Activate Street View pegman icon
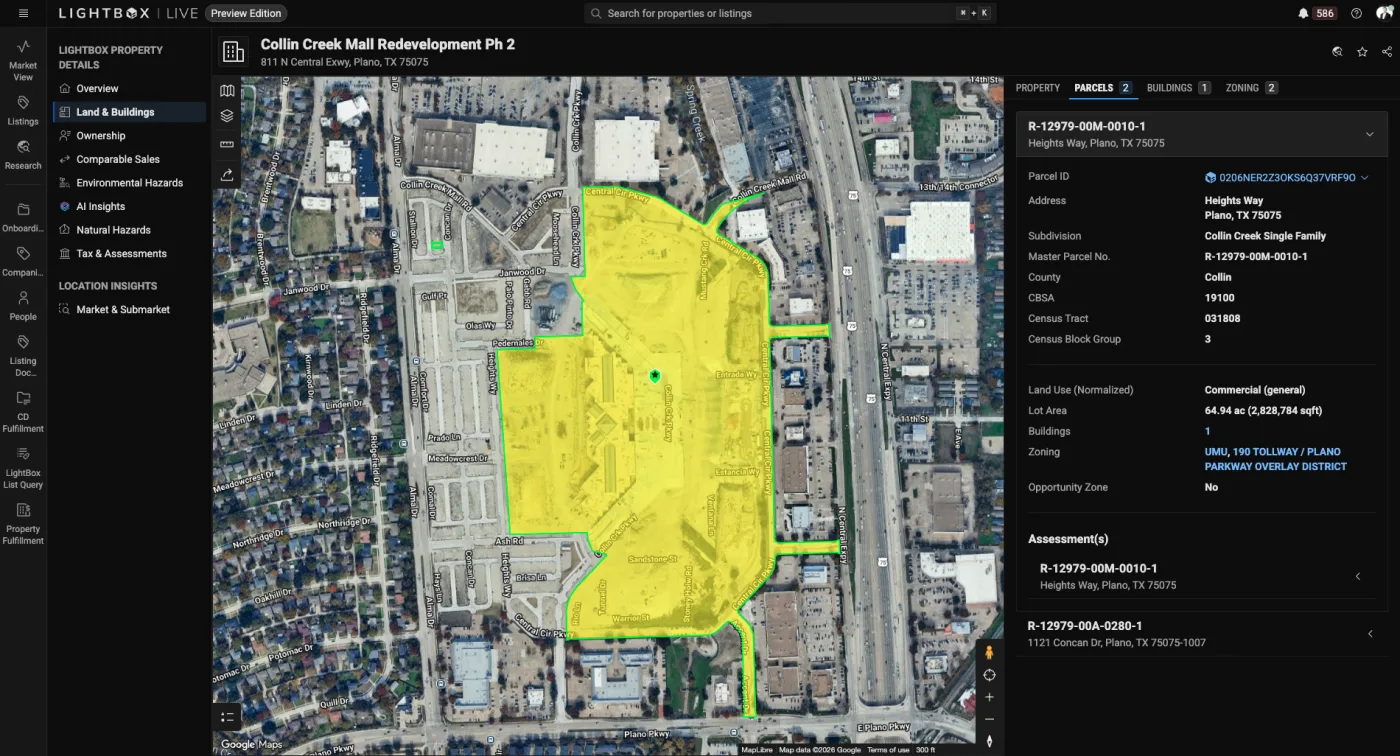 989,652
